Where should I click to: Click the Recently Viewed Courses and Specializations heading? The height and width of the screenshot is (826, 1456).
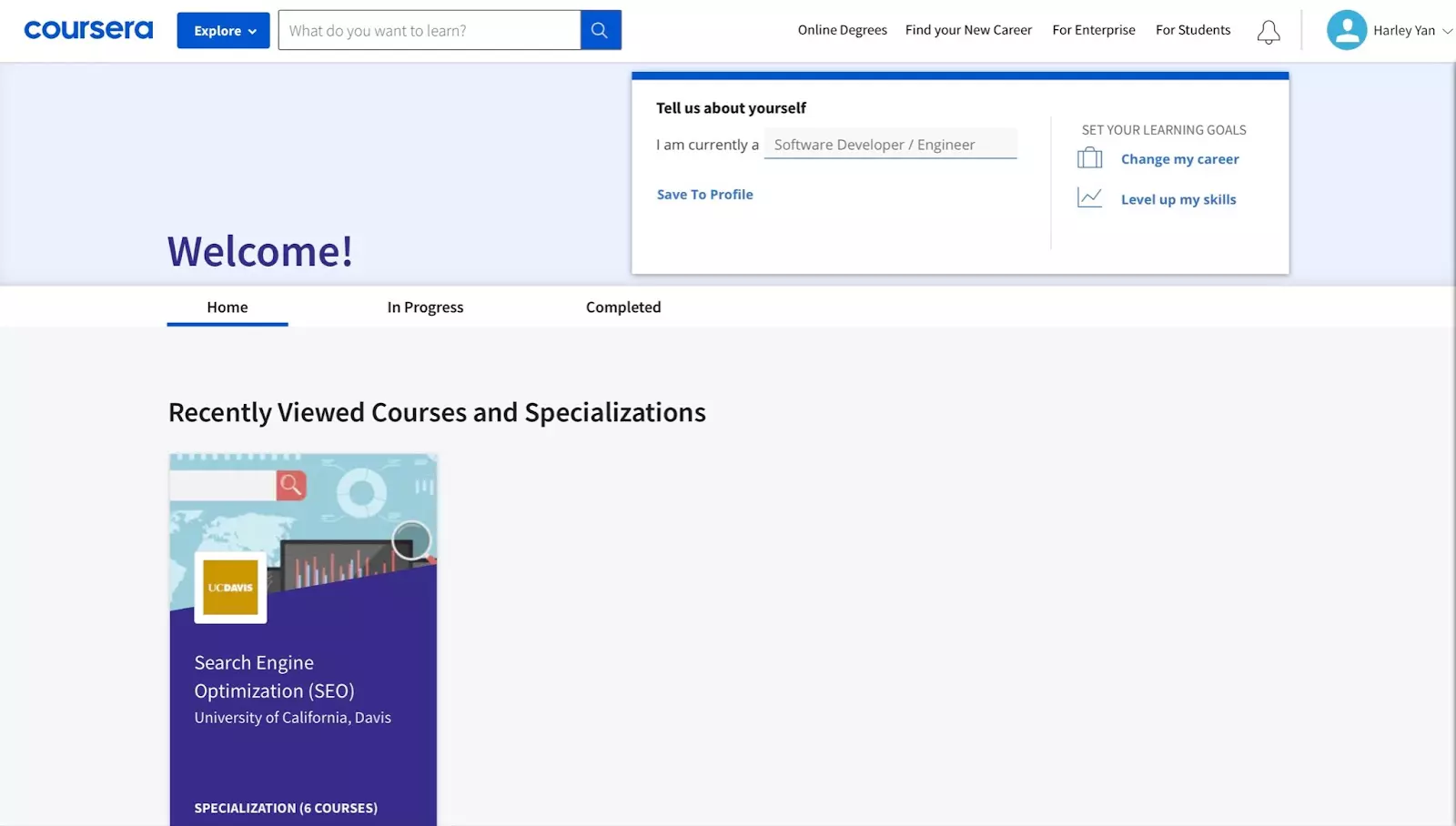point(437,413)
